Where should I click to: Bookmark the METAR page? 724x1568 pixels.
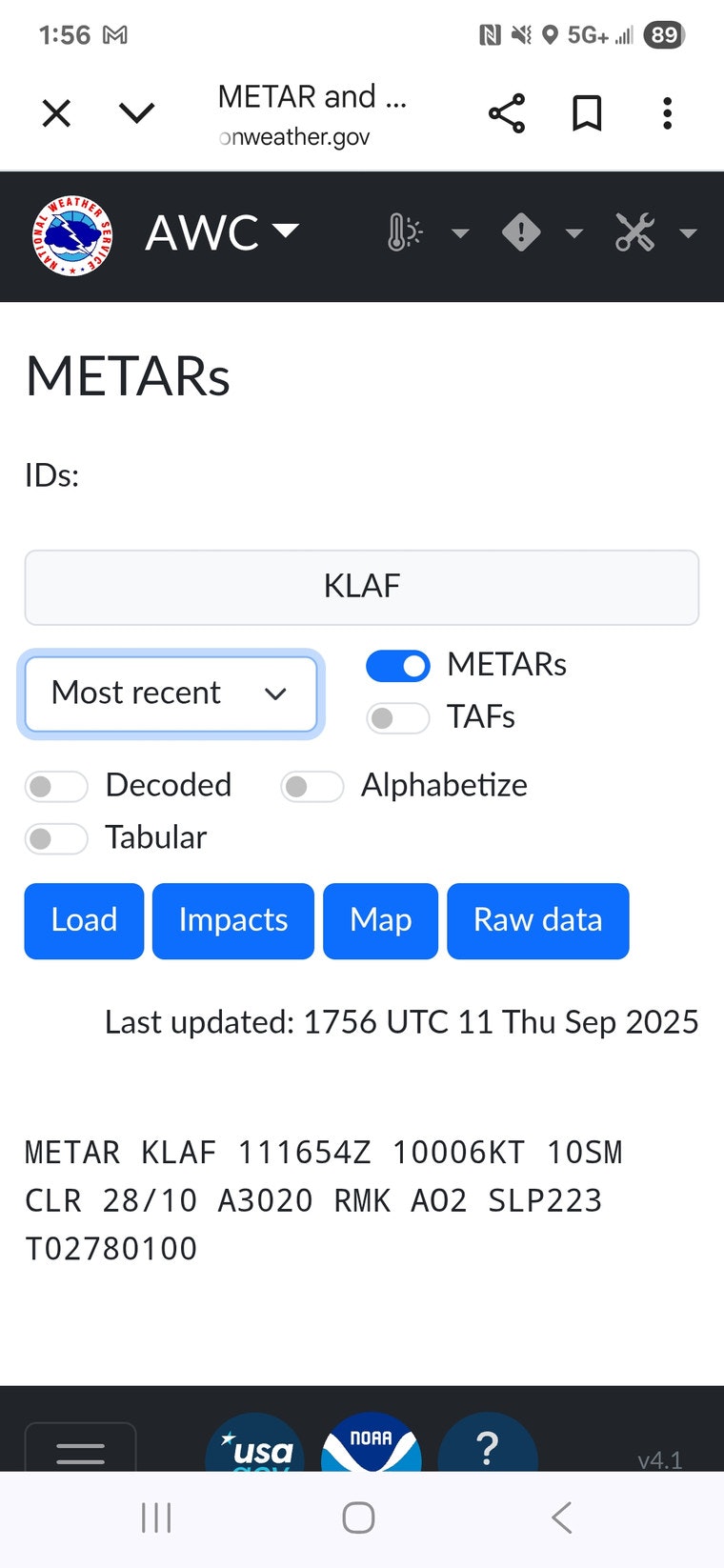coord(587,113)
